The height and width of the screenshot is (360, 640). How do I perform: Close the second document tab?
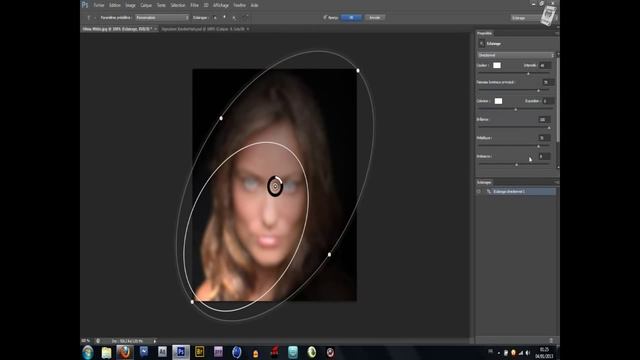248,29
